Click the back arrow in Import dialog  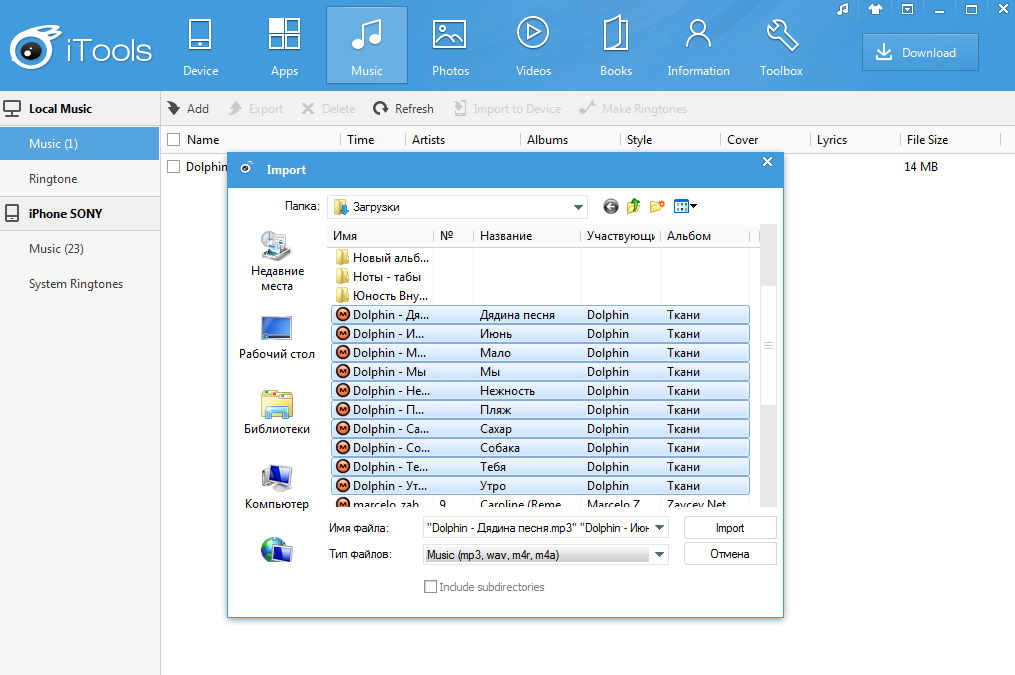611,207
